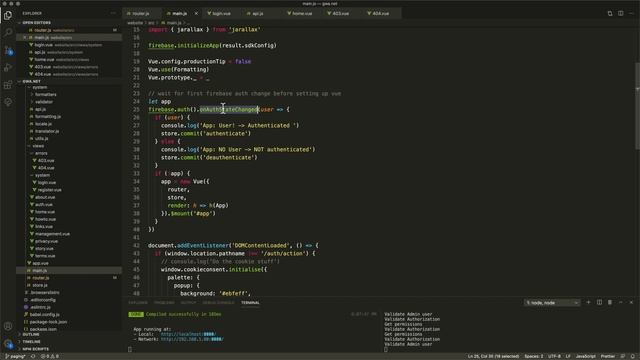Open babel.config.js in the file tree

[44, 315]
